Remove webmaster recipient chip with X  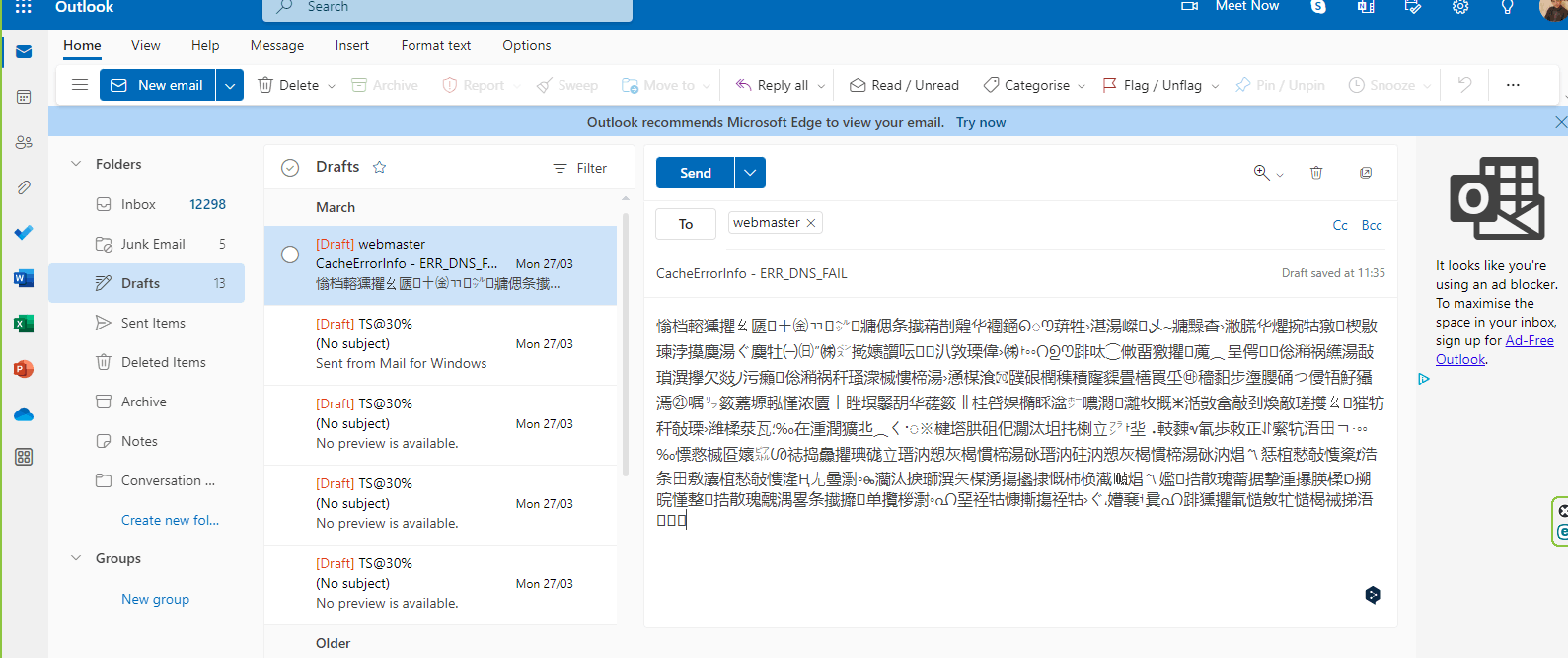point(811,223)
